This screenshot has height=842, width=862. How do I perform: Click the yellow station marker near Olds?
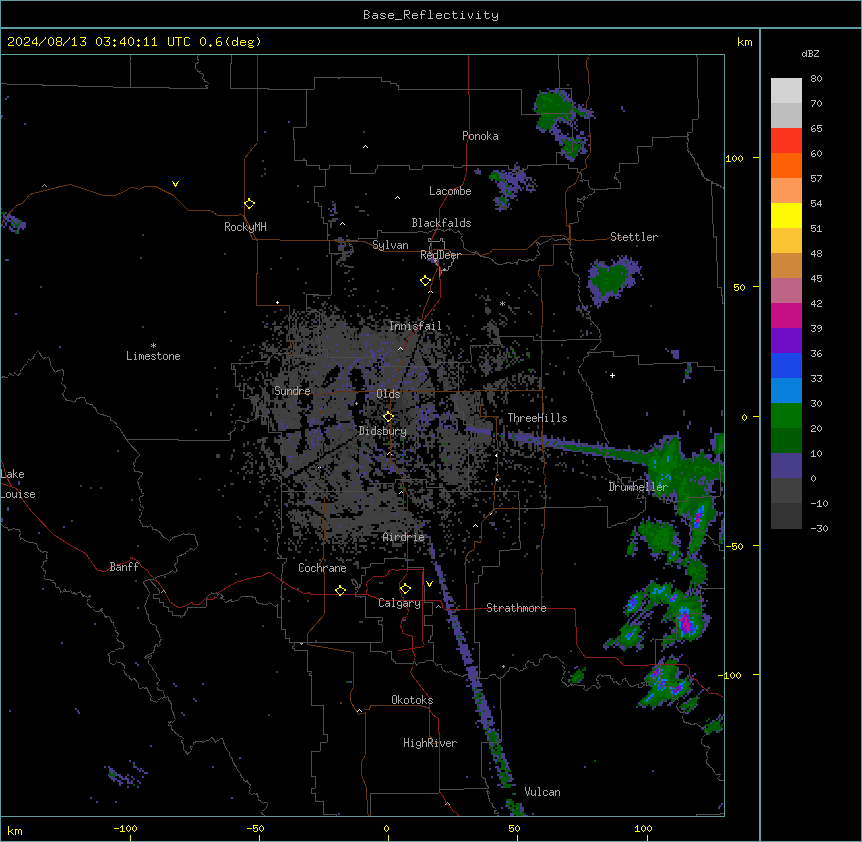pos(388,417)
